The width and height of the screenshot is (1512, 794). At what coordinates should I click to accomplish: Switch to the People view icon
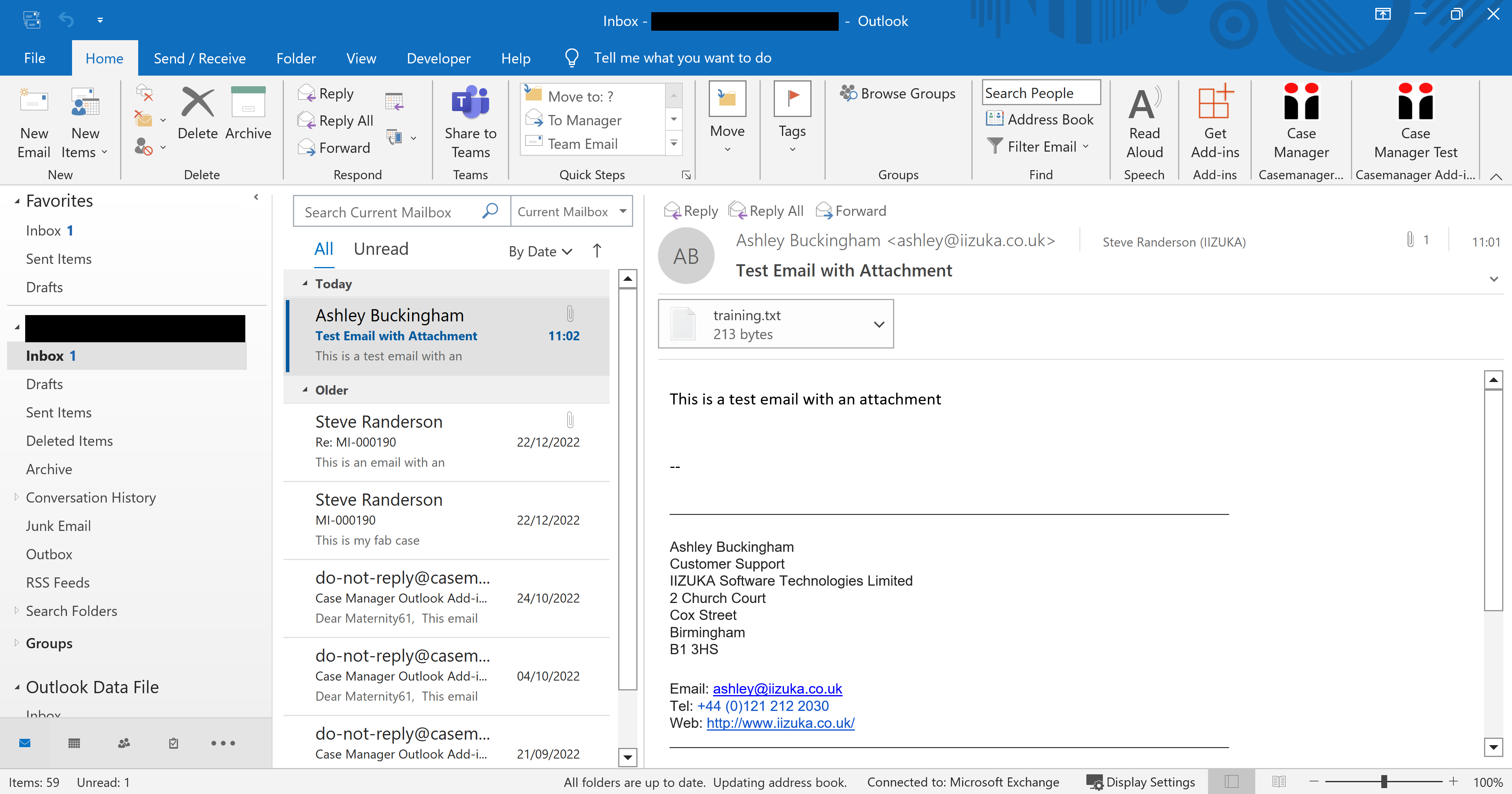tap(124, 743)
